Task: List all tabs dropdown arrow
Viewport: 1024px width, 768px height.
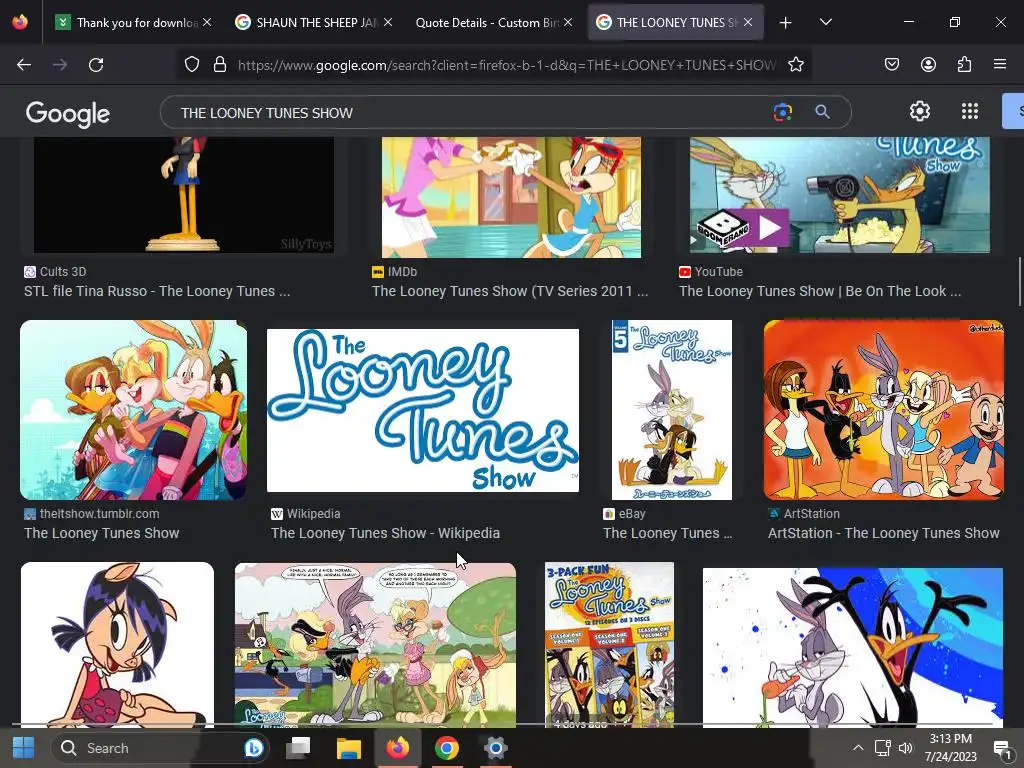Action: (825, 22)
